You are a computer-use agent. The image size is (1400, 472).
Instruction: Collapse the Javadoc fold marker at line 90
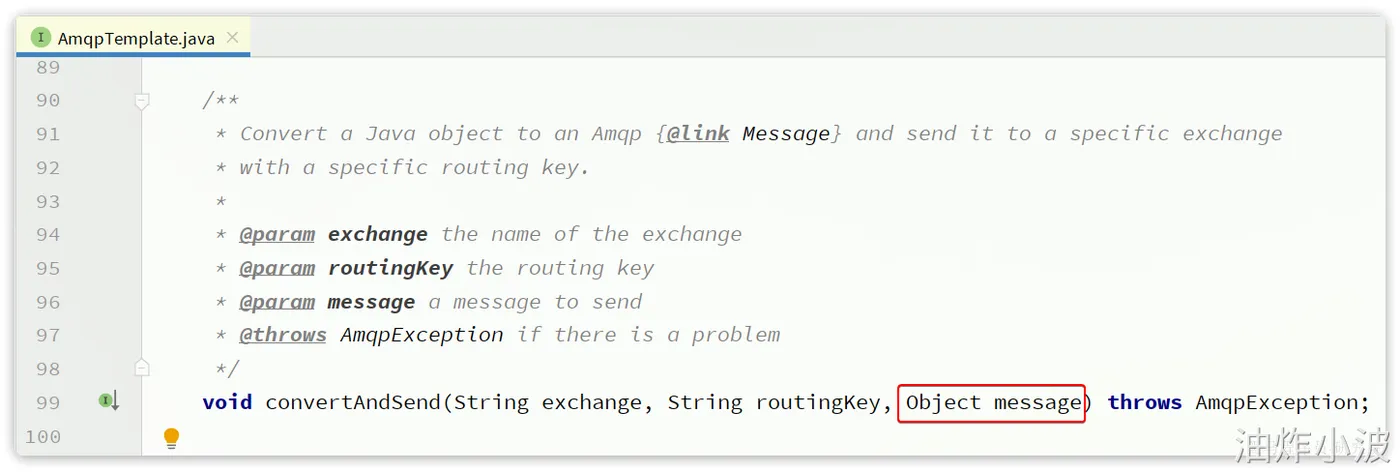142,100
